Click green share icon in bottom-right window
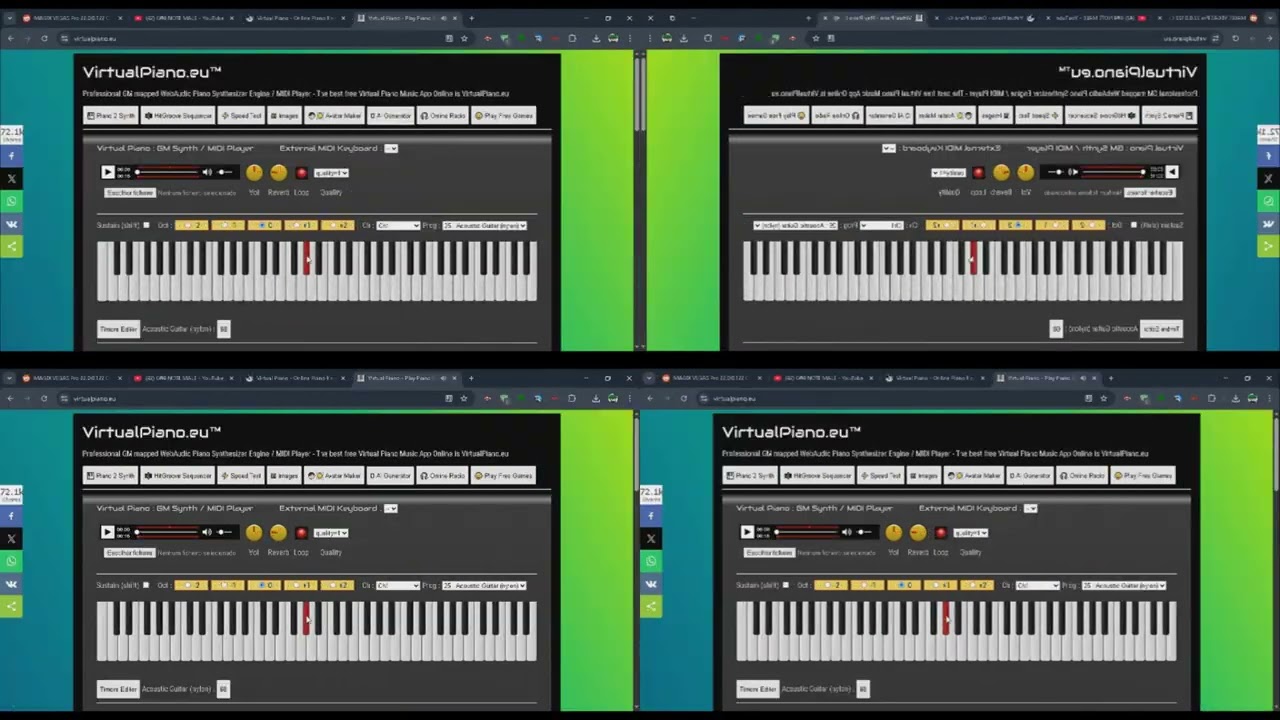The width and height of the screenshot is (1280, 720). [651, 607]
